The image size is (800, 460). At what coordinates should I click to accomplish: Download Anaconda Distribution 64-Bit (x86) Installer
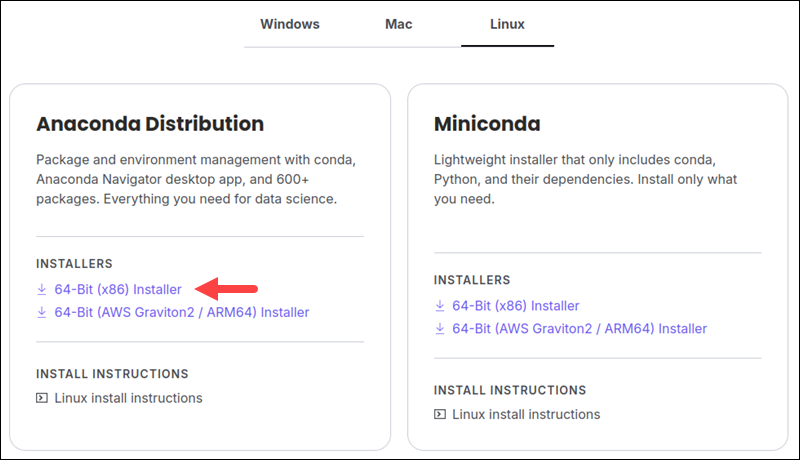pyautogui.click(x=118, y=289)
